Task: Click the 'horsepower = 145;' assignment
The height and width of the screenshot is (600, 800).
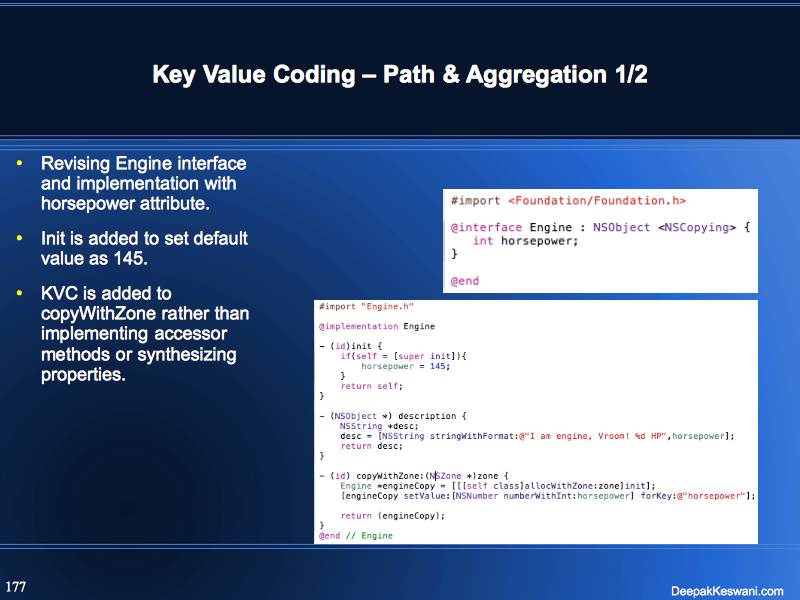Action: pos(405,366)
